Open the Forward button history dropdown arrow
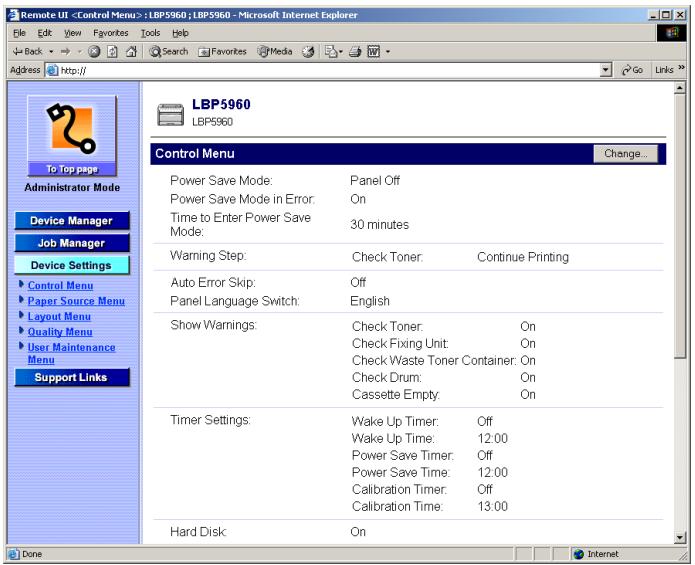695x565 pixels. [x=79, y=52]
